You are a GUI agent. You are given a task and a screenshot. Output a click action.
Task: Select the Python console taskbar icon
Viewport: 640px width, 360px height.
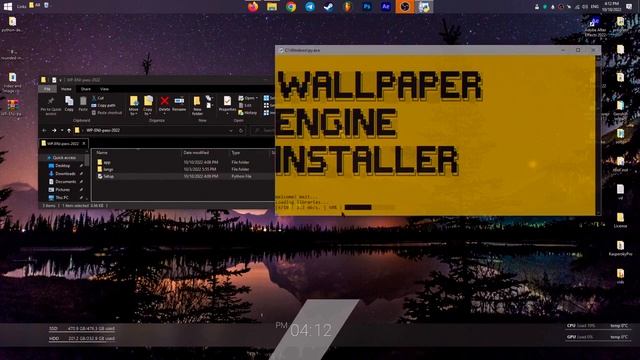424,7
